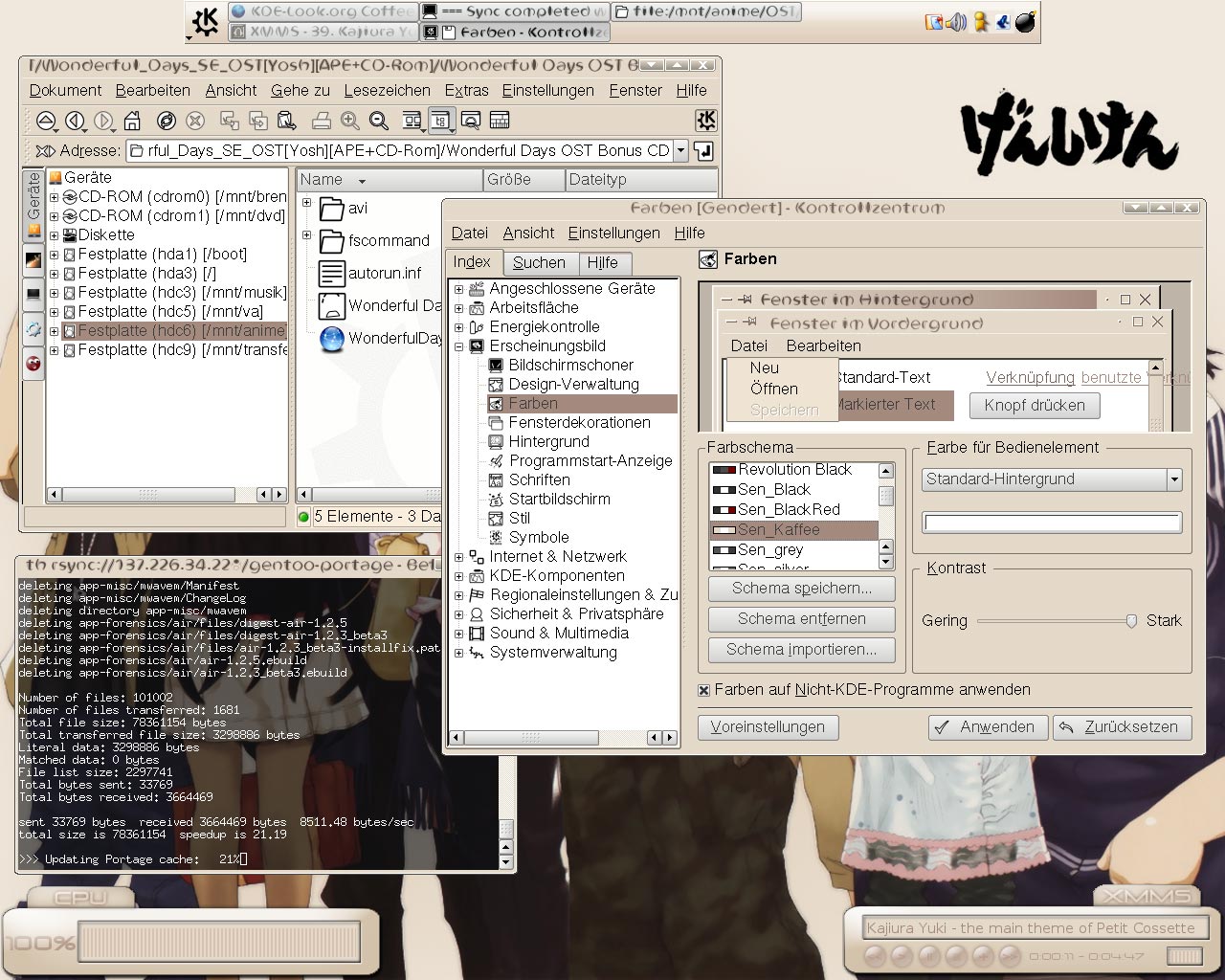Viewport: 1225px width, 980px height.
Task: Open the Standard-Hintergrund dropdown
Action: [x=1174, y=479]
